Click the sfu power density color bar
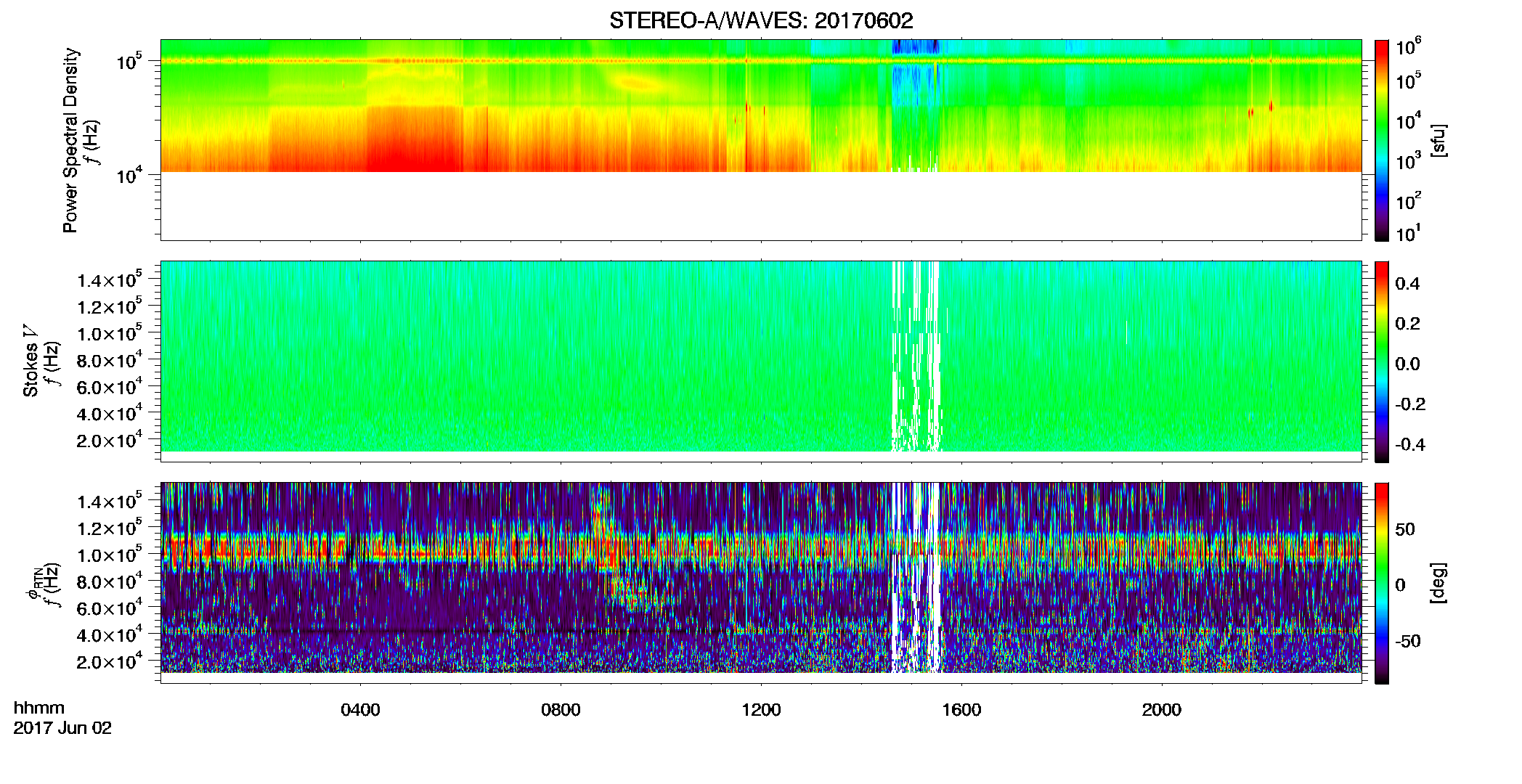Viewport: 1522px width, 784px height. (x=1382, y=139)
